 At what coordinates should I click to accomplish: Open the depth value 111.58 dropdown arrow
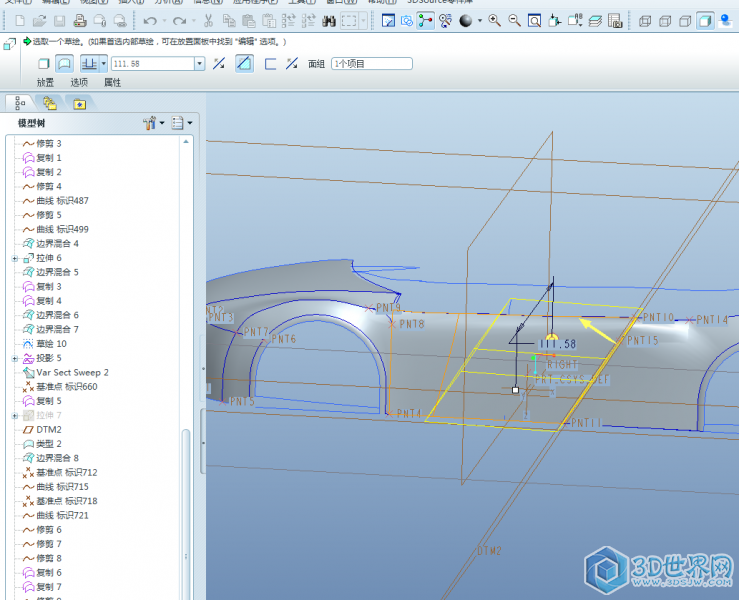point(200,64)
